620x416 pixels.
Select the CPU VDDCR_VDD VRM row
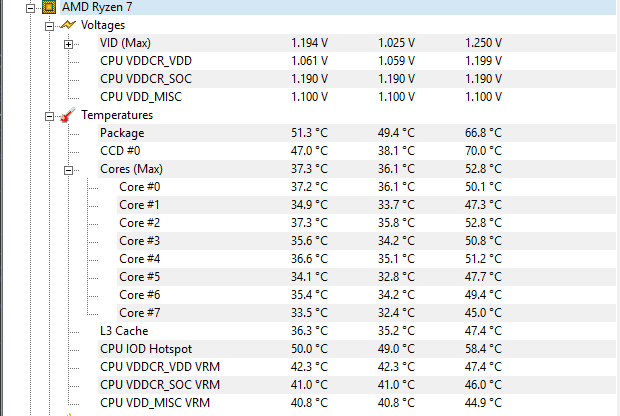[x=357, y=367]
